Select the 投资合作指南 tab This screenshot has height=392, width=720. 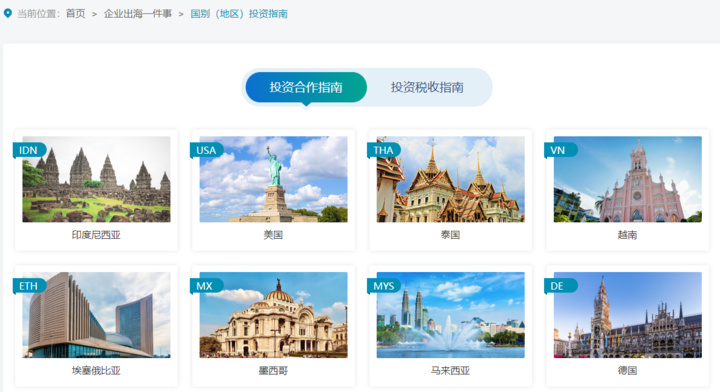tap(306, 87)
